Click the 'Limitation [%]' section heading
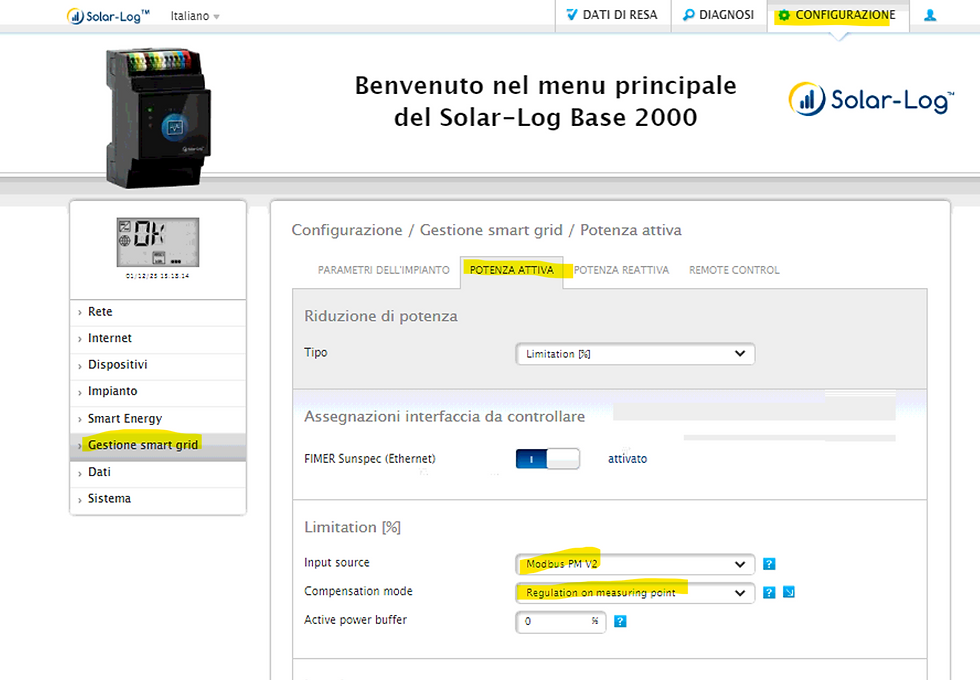 (352, 528)
